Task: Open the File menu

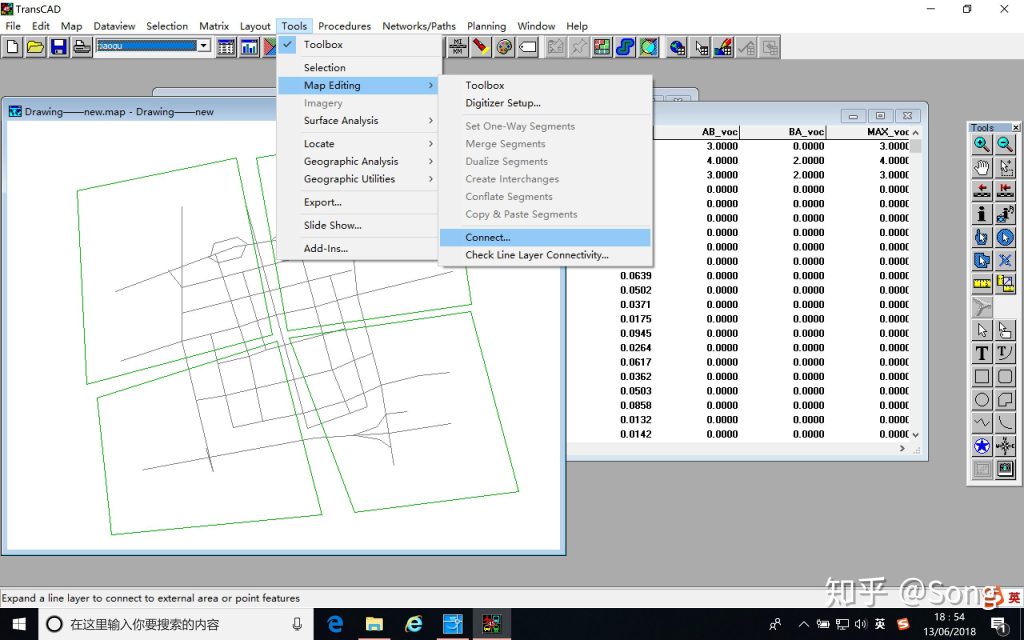Action: [x=13, y=26]
